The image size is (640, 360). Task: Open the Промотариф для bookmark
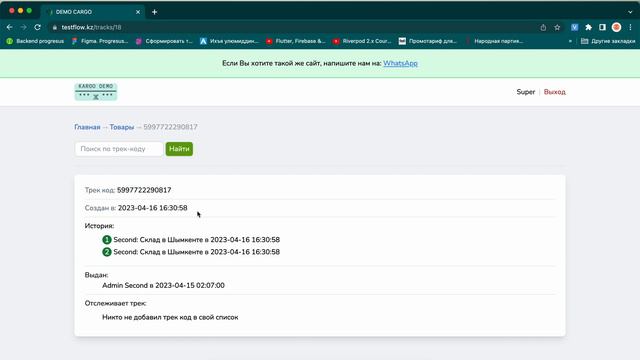[428, 41]
